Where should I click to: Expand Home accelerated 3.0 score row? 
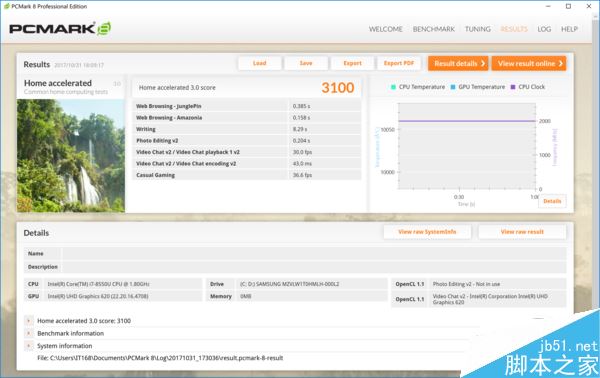click(x=29, y=321)
